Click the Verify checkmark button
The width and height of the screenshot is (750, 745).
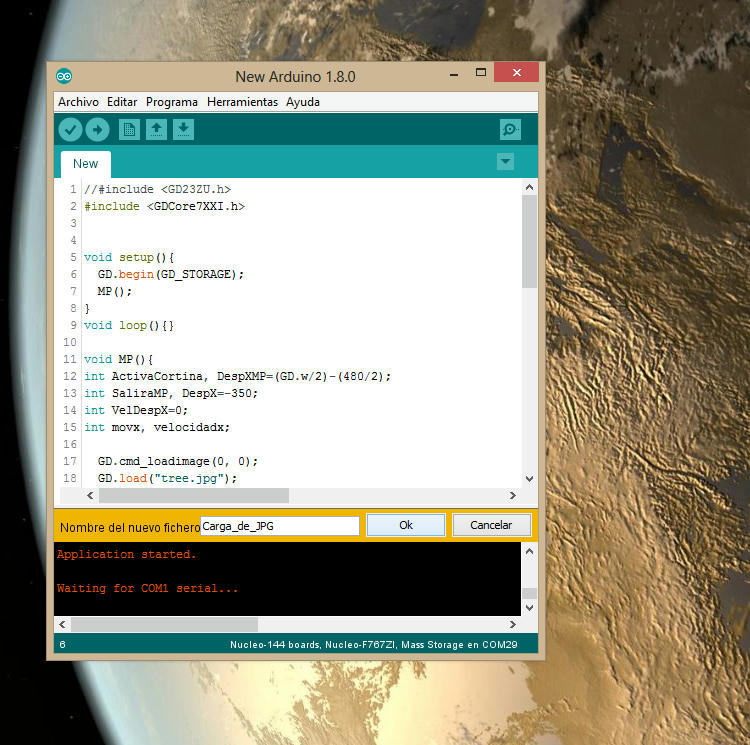70,130
